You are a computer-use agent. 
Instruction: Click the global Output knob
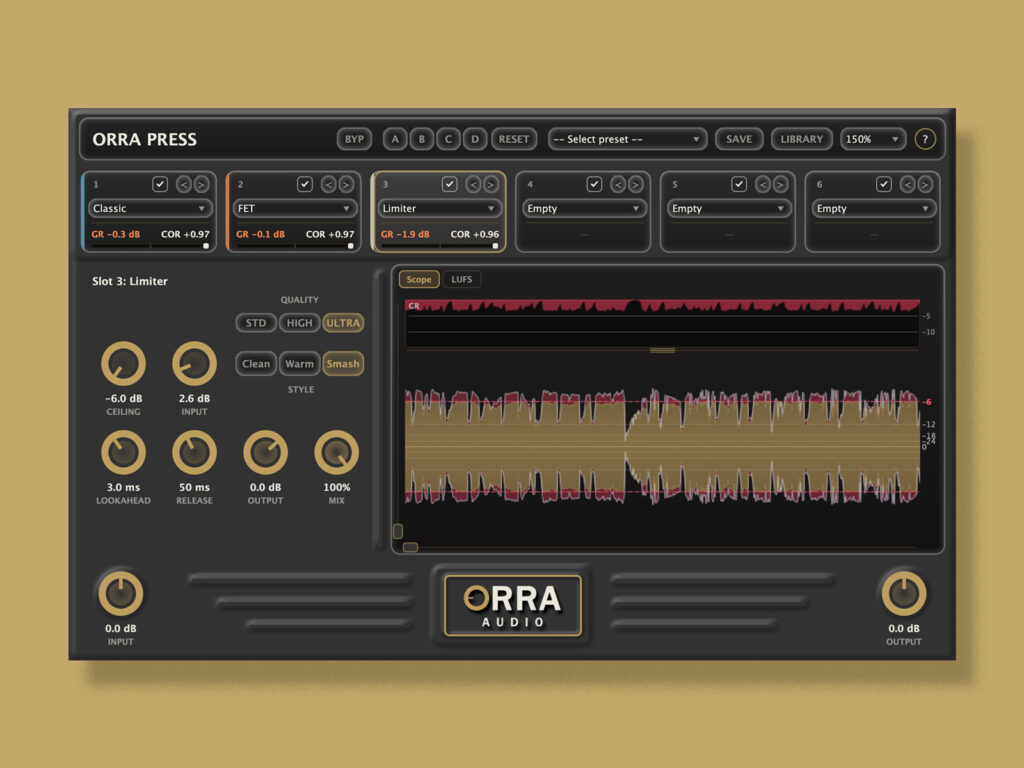click(x=904, y=594)
